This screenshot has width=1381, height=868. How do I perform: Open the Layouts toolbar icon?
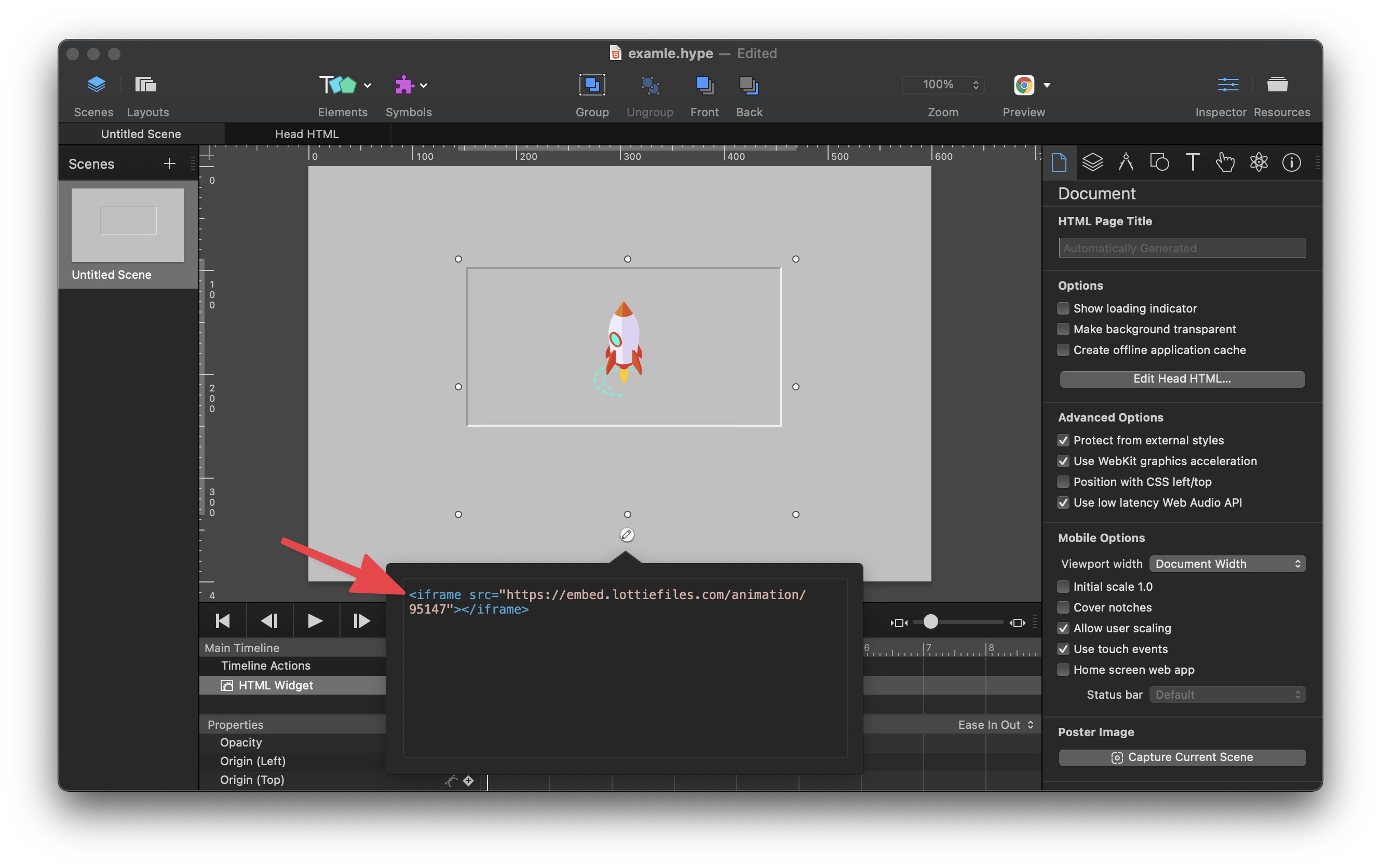[146, 85]
